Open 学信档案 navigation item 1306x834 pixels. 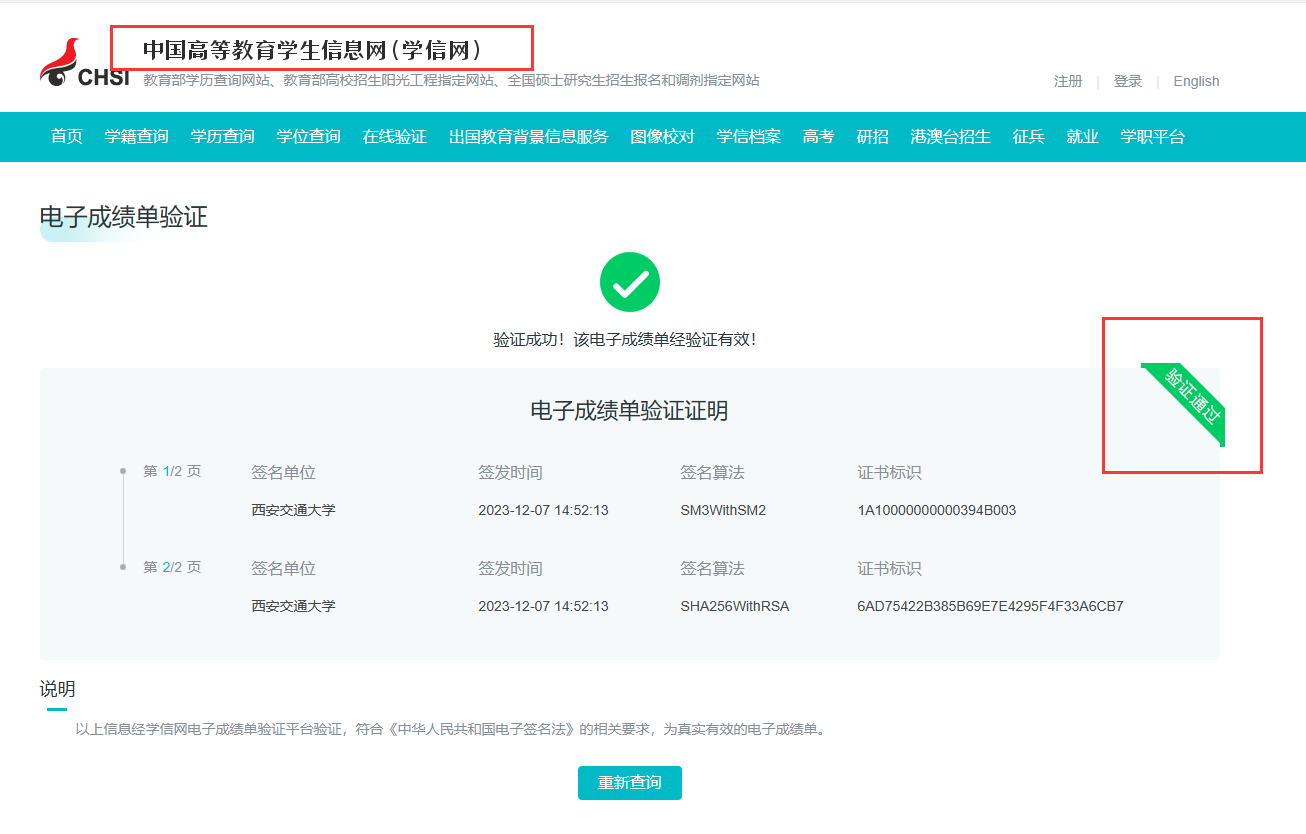[749, 137]
